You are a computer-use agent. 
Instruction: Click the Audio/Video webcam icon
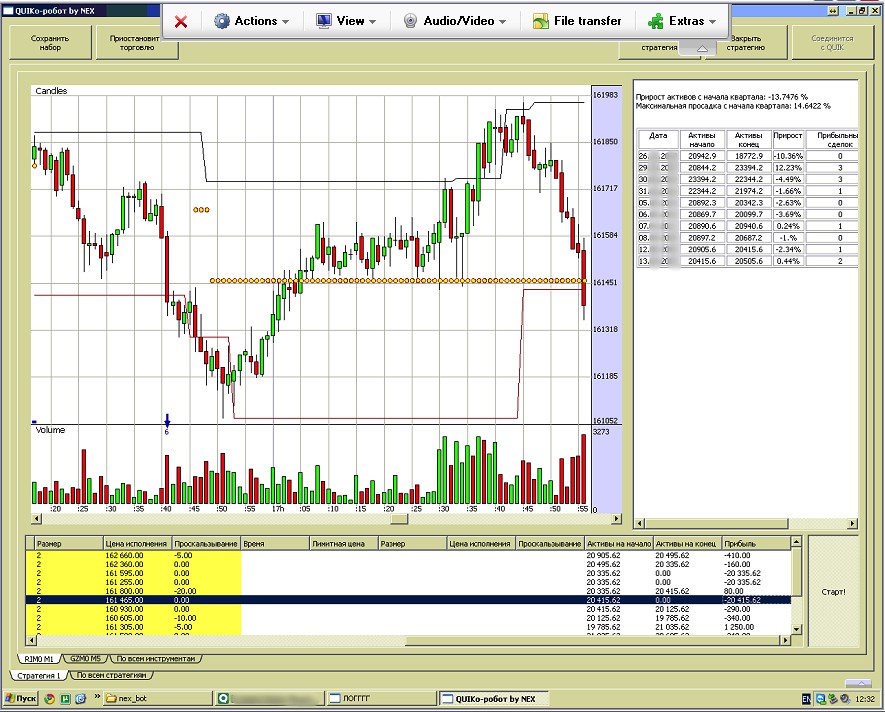[x=410, y=21]
